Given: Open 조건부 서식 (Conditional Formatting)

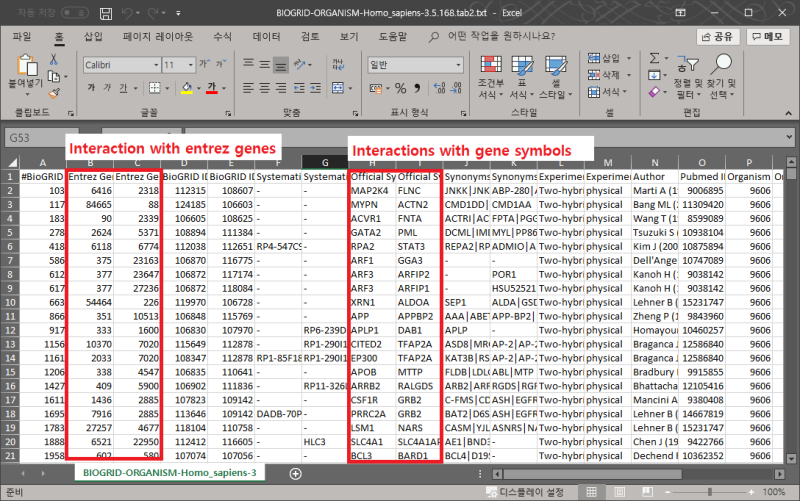Looking at the screenshot, I should point(491,77).
